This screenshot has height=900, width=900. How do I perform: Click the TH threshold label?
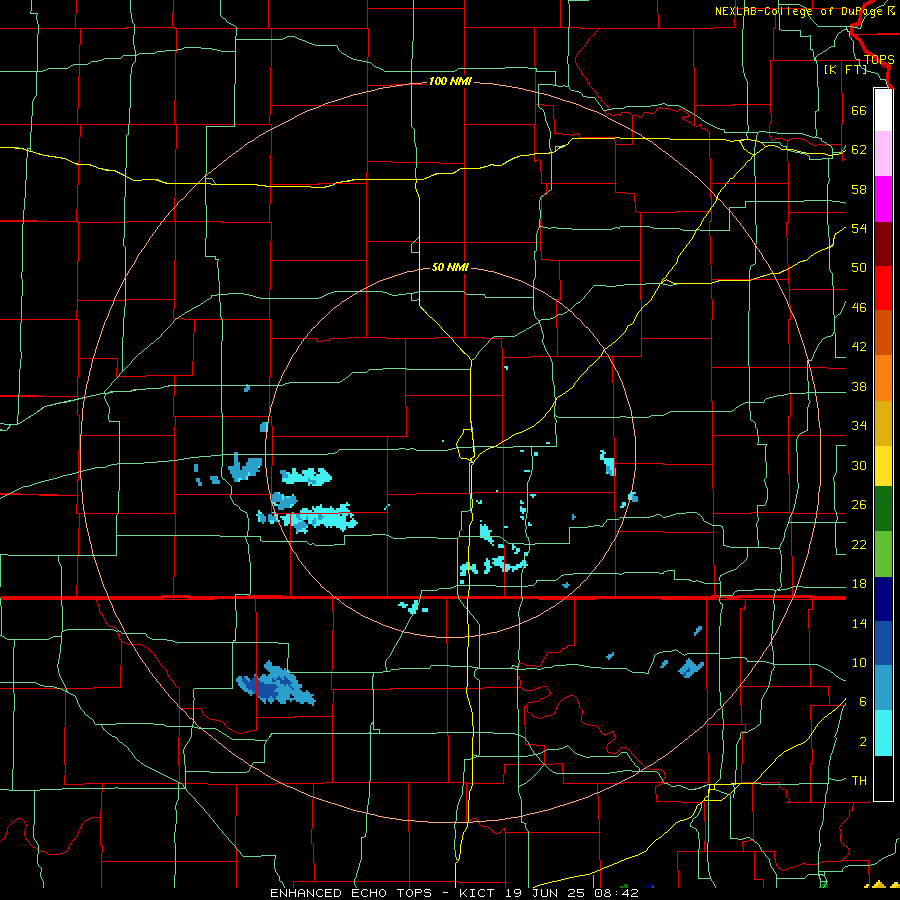coord(859,781)
